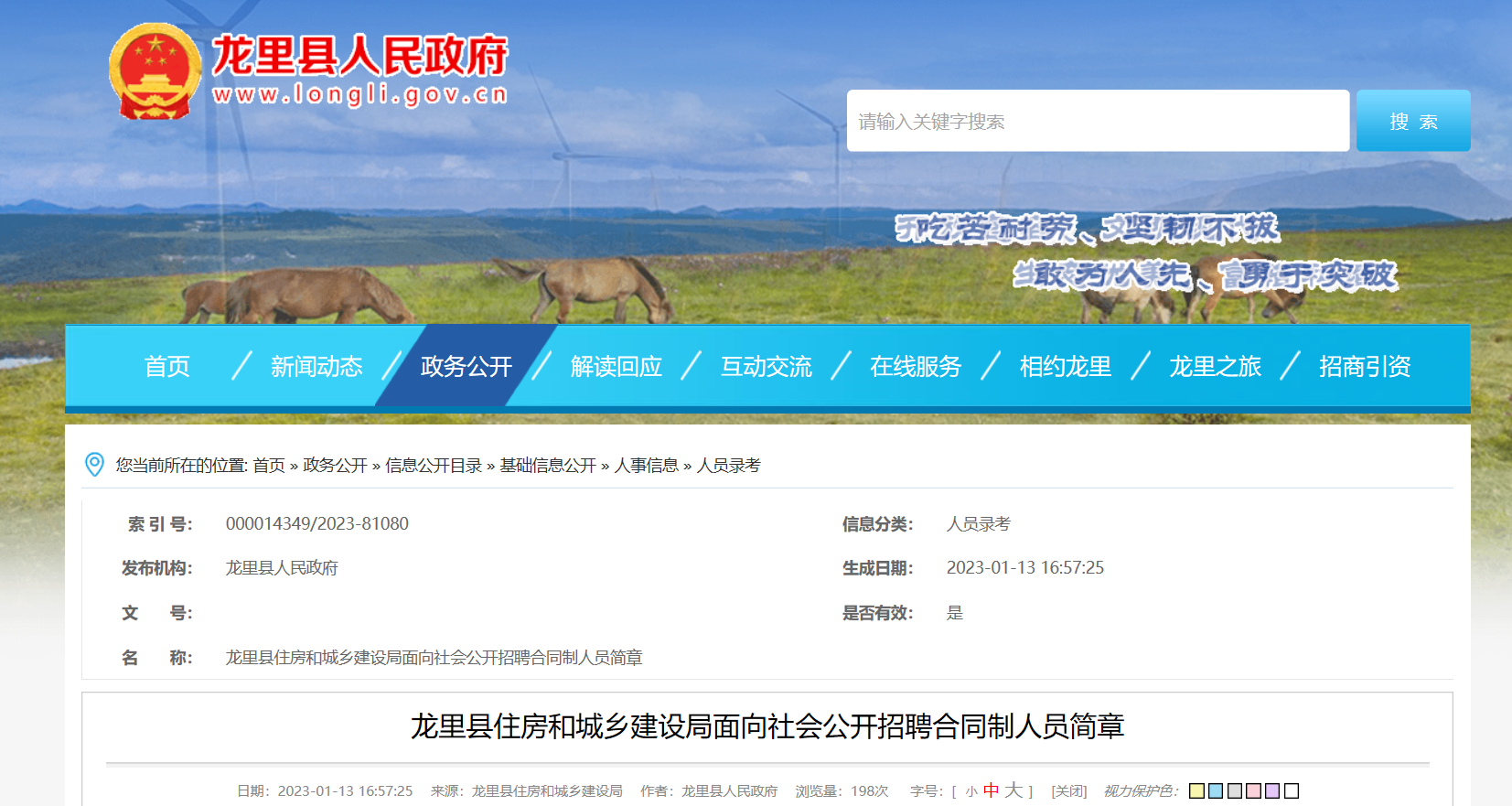The height and width of the screenshot is (806, 1512).
Task: Set font size to 小 (small)
Action: tap(971, 791)
